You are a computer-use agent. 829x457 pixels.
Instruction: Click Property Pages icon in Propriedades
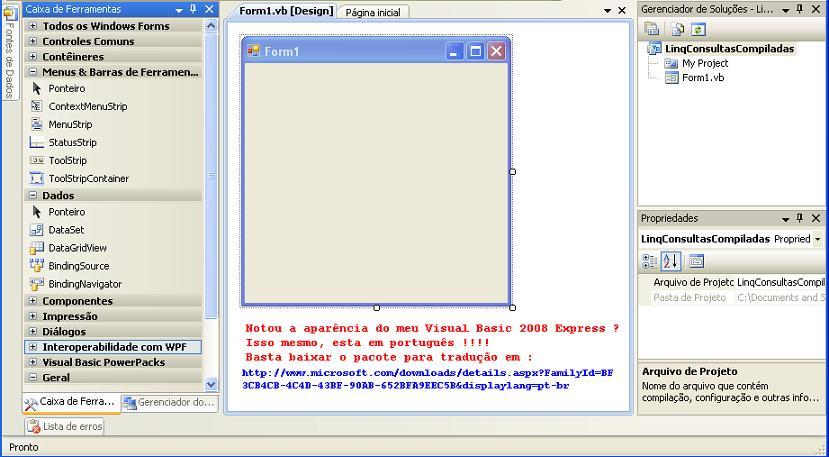(x=696, y=261)
